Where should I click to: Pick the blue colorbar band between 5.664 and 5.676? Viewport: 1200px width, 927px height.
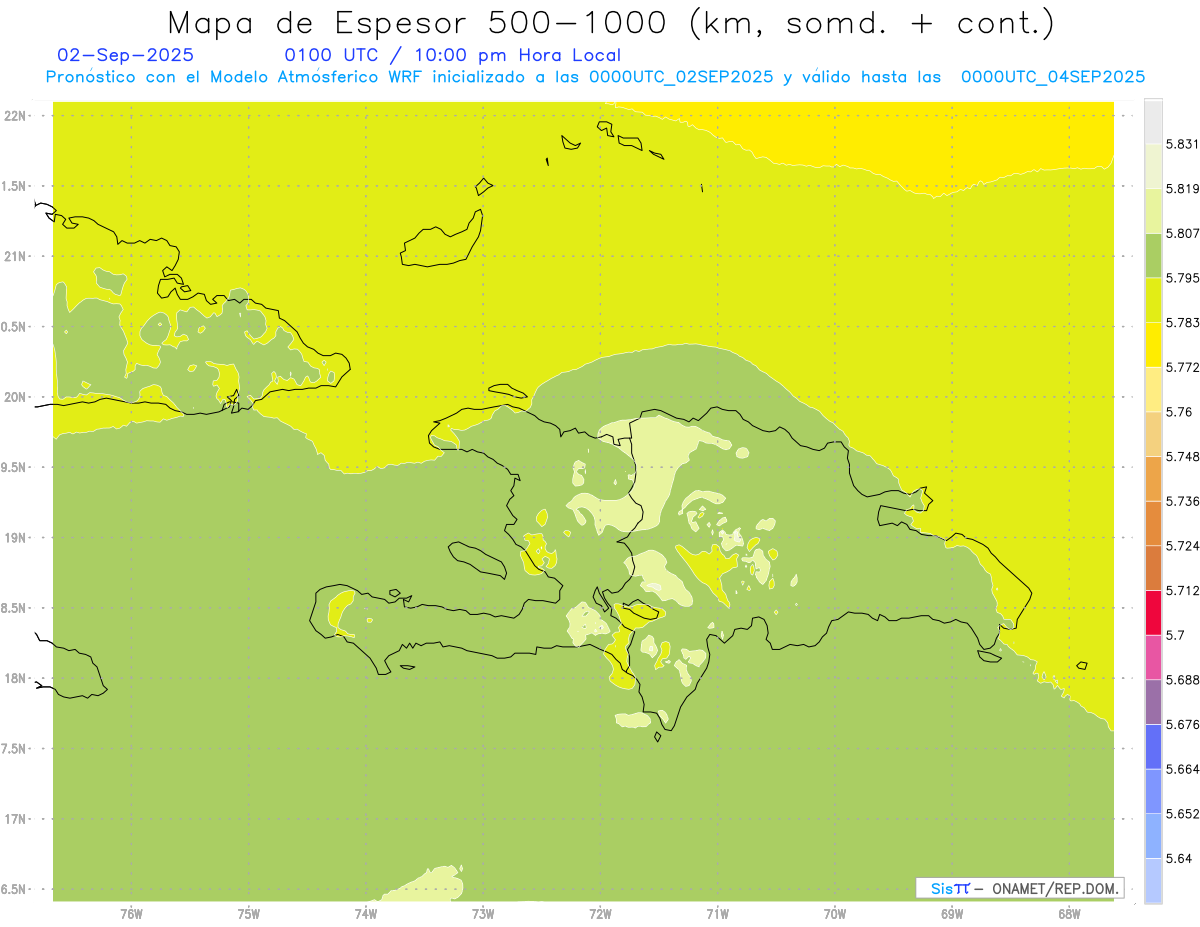click(1153, 746)
